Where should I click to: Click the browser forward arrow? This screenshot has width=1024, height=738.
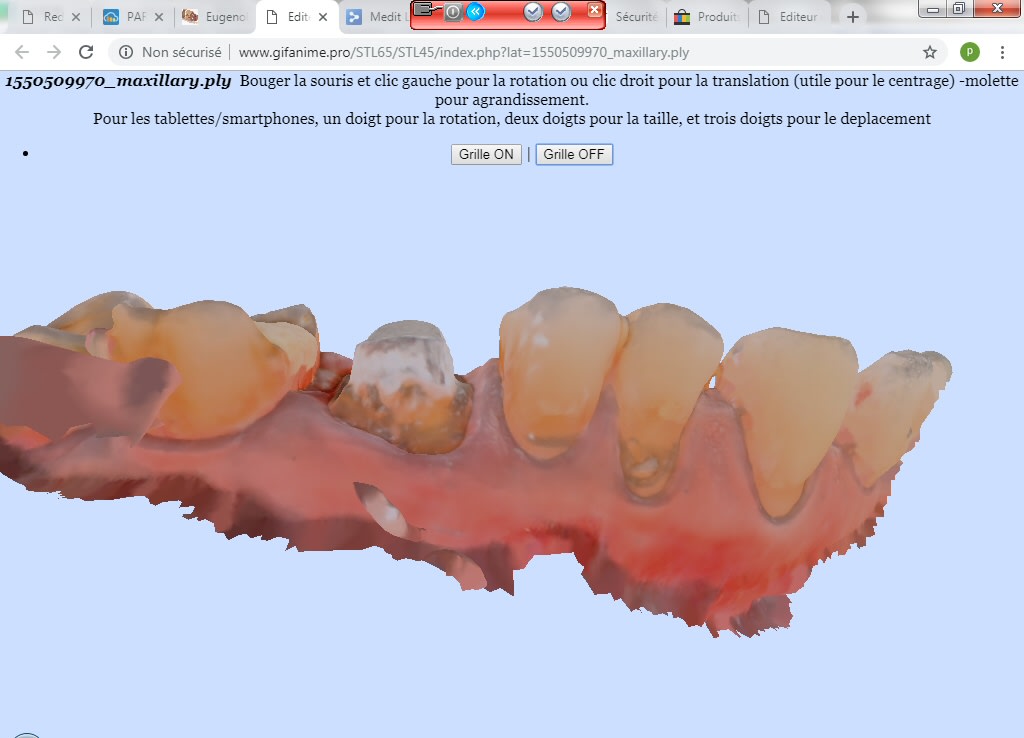(54, 52)
